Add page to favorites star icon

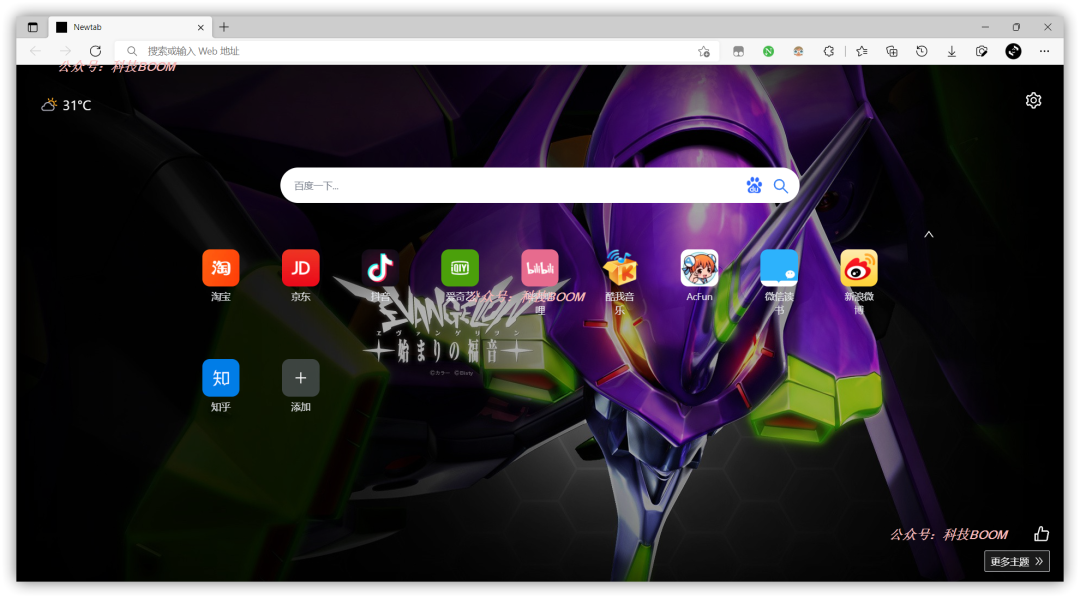[704, 51]
